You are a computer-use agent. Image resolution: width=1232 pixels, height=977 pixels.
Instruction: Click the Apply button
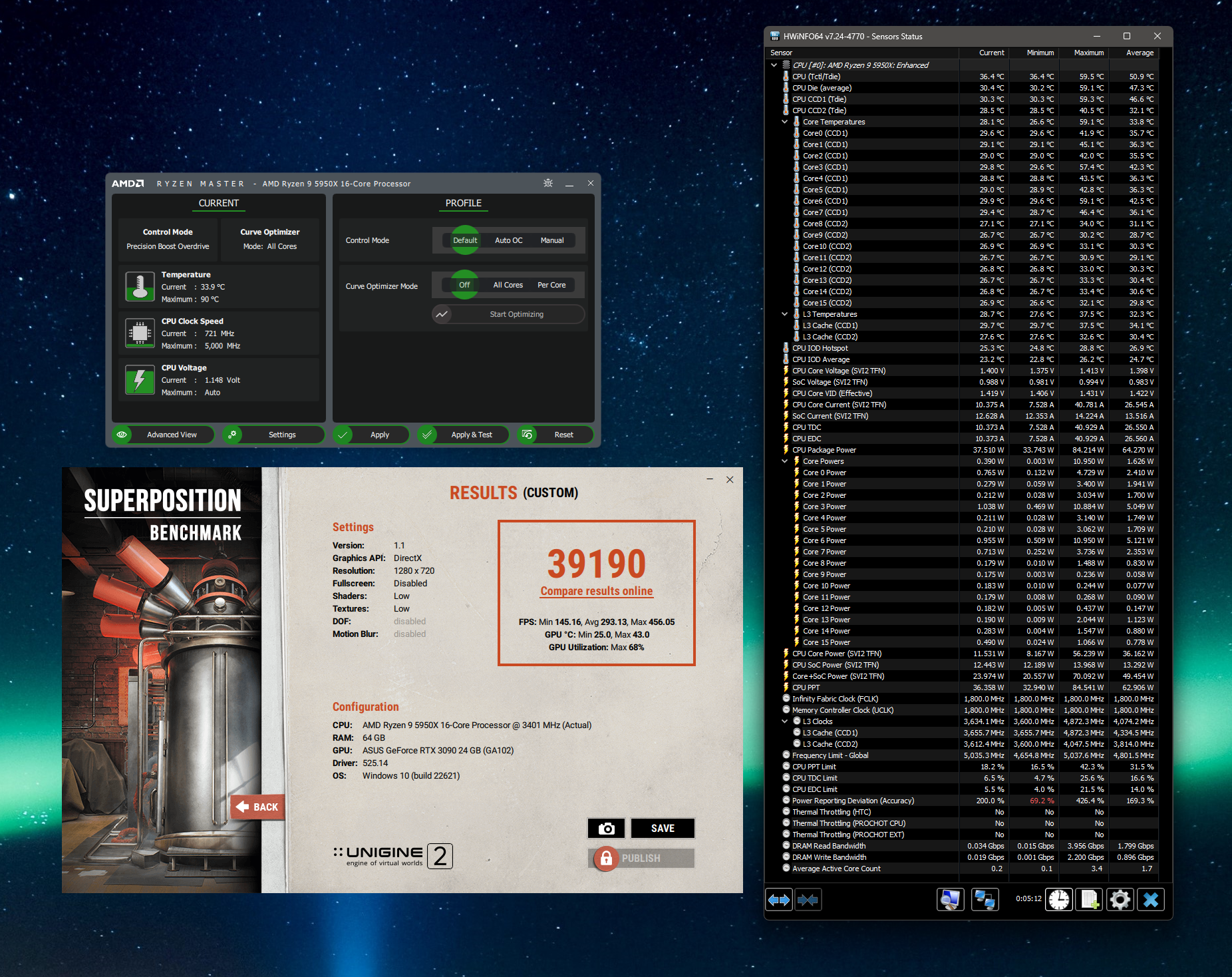[371, 435]
